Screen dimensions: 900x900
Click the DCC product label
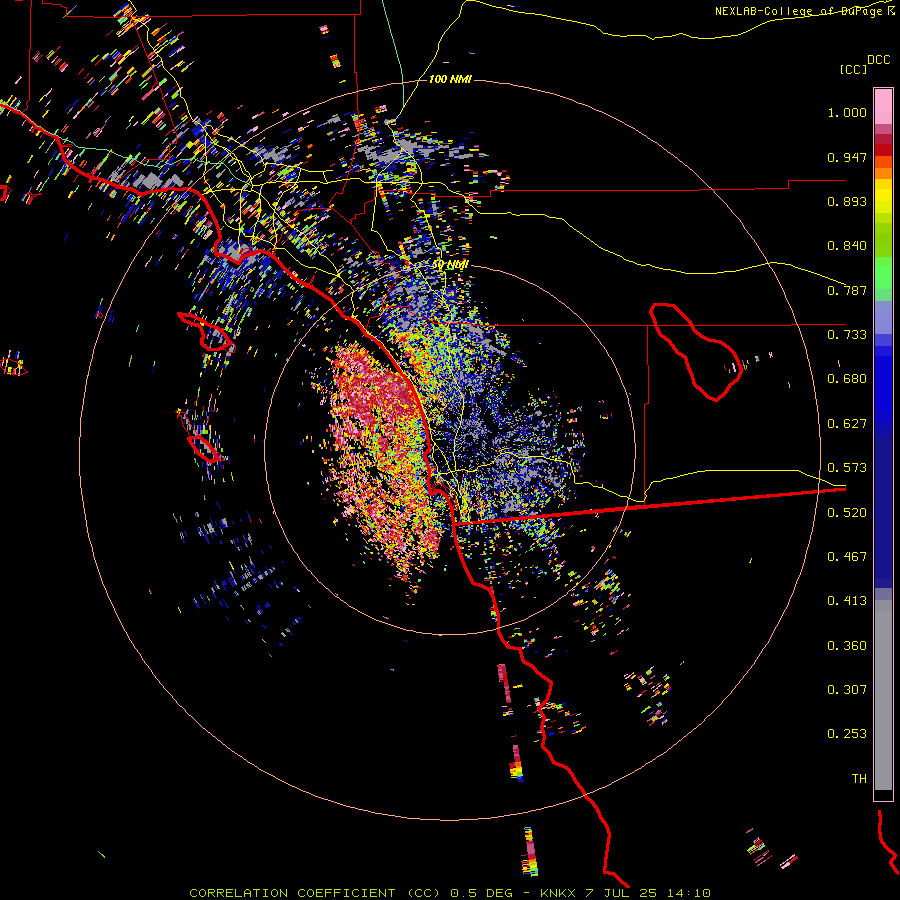click(x=878, y=60)
